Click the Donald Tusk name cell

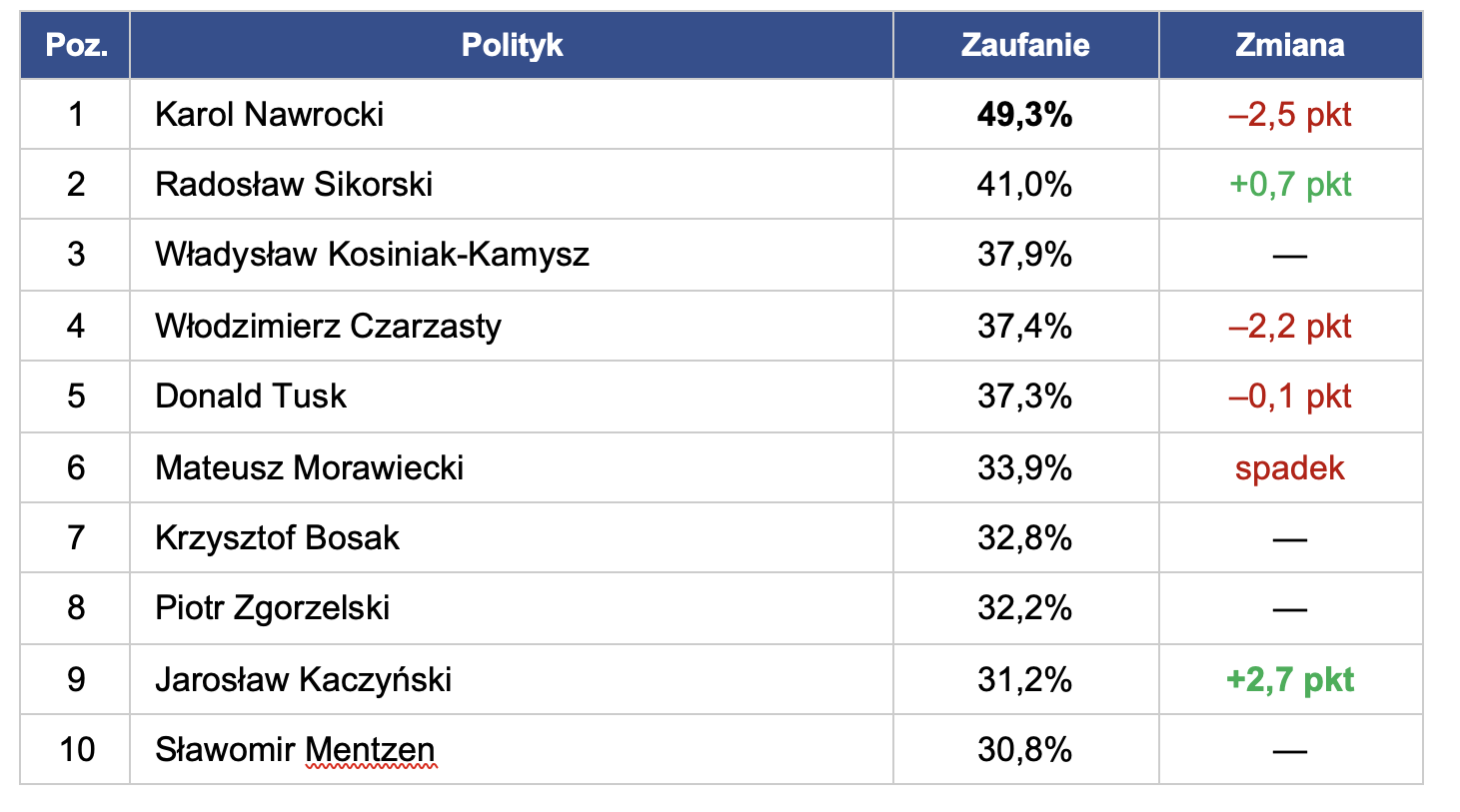[x=251, y=397]
